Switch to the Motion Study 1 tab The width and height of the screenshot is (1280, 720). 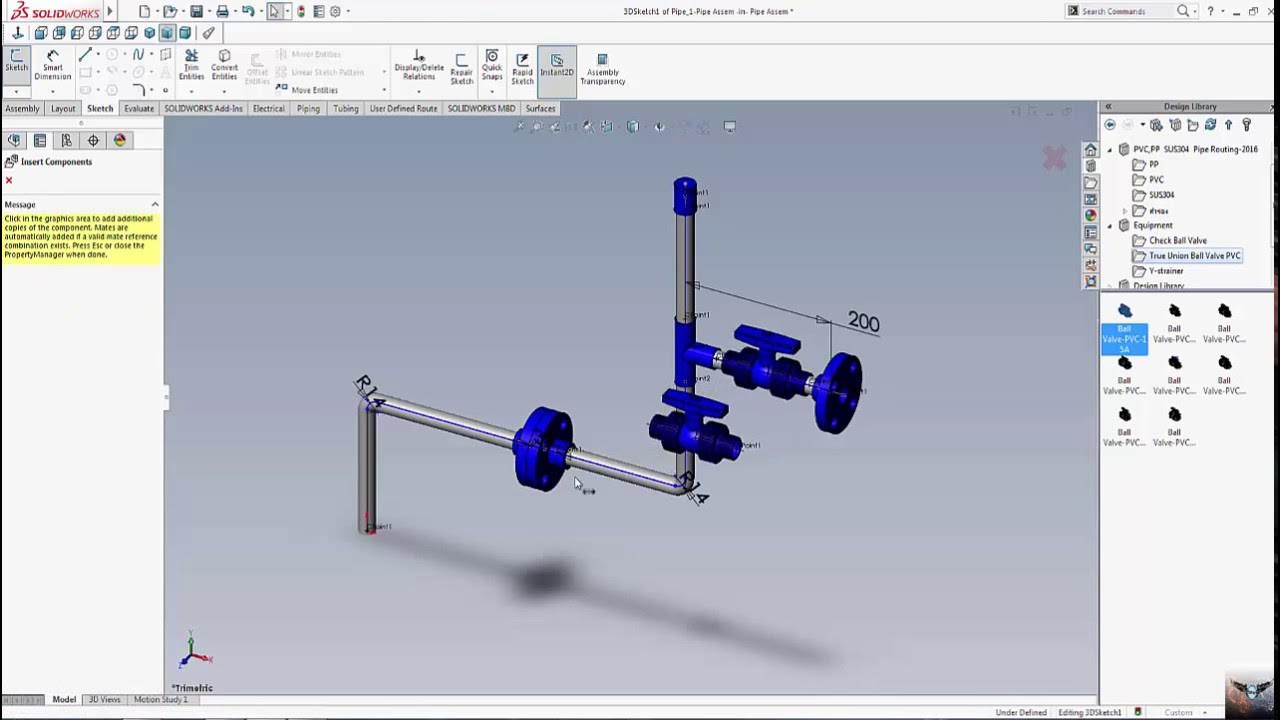pyautogui.click(x=160, y=699)
